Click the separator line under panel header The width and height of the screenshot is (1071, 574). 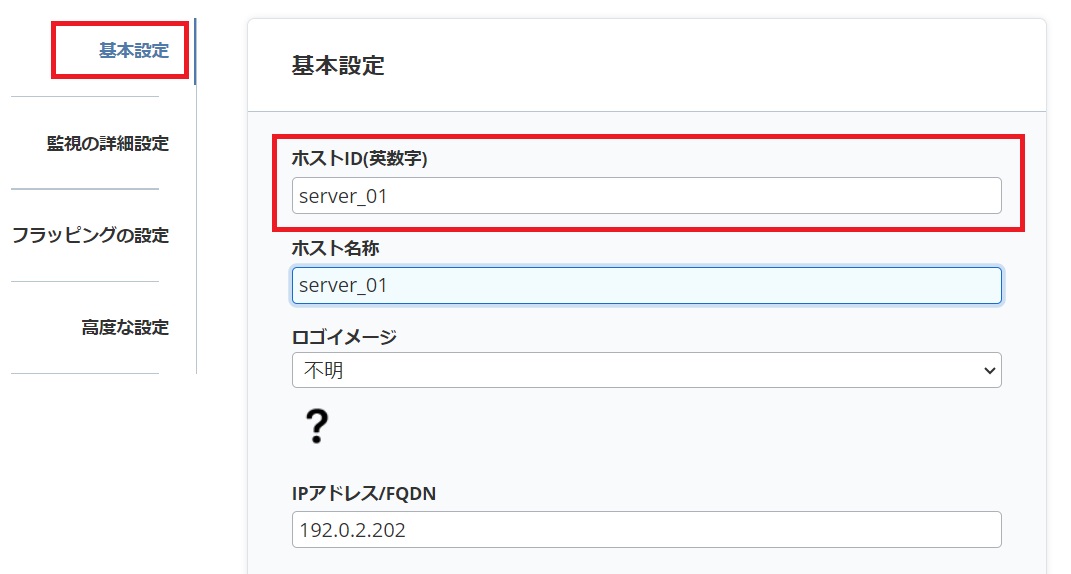click(x=646, y=111)
